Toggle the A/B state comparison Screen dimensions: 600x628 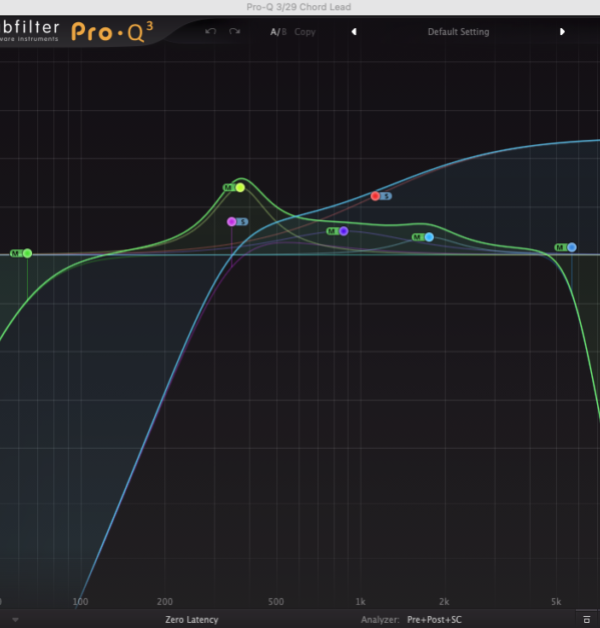[277, 32]
